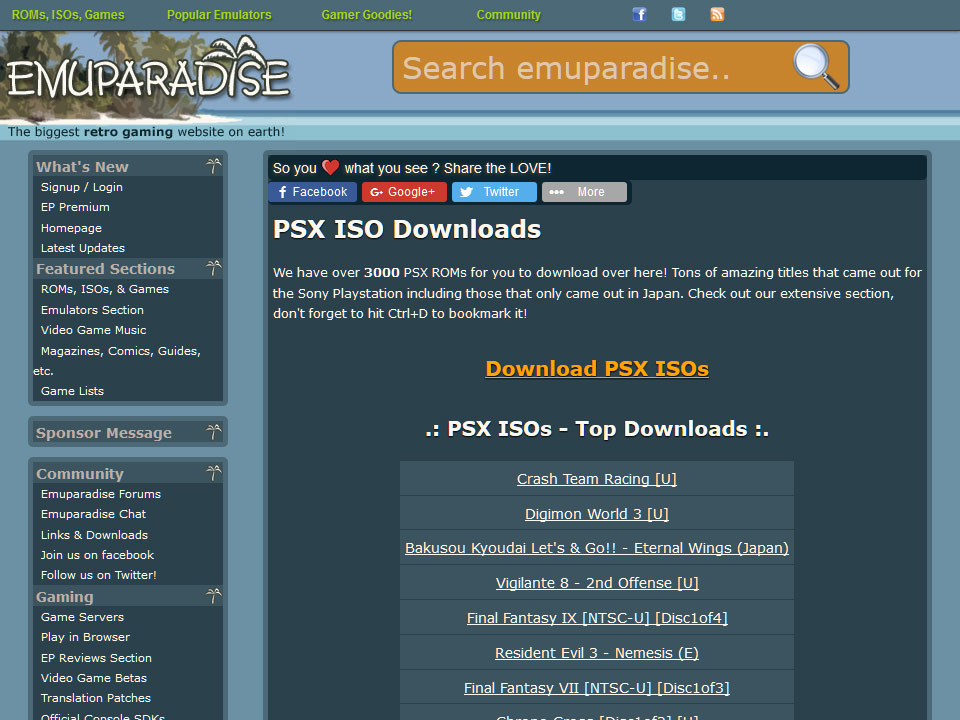Open the More share options button
Viewport: 960px width, 720px height.
(x=584, y=192)
